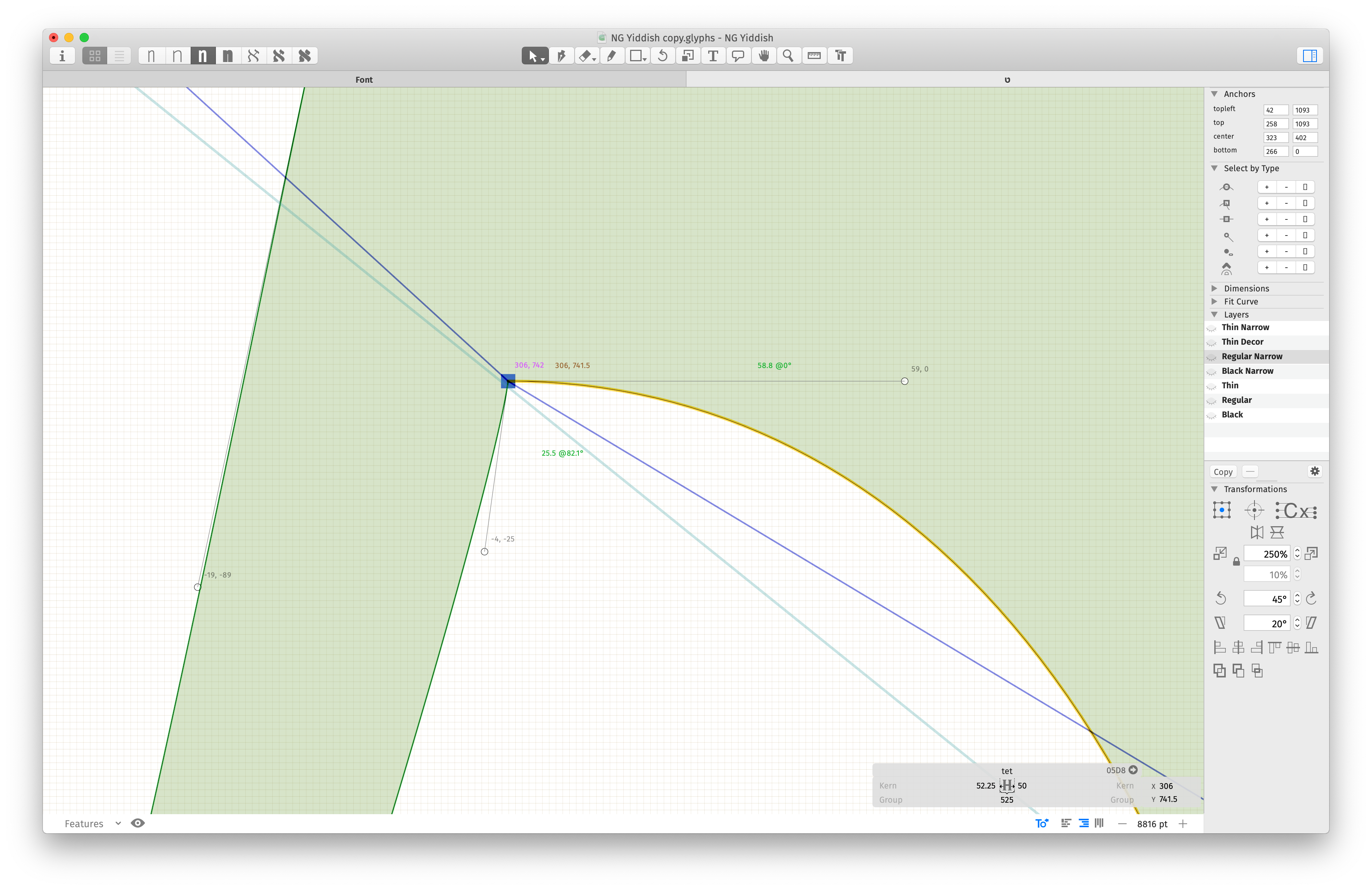This screenshot has width=1372, height=890.
Task: Toggle the preview eye next to Features
Action: tap(138, 824)
